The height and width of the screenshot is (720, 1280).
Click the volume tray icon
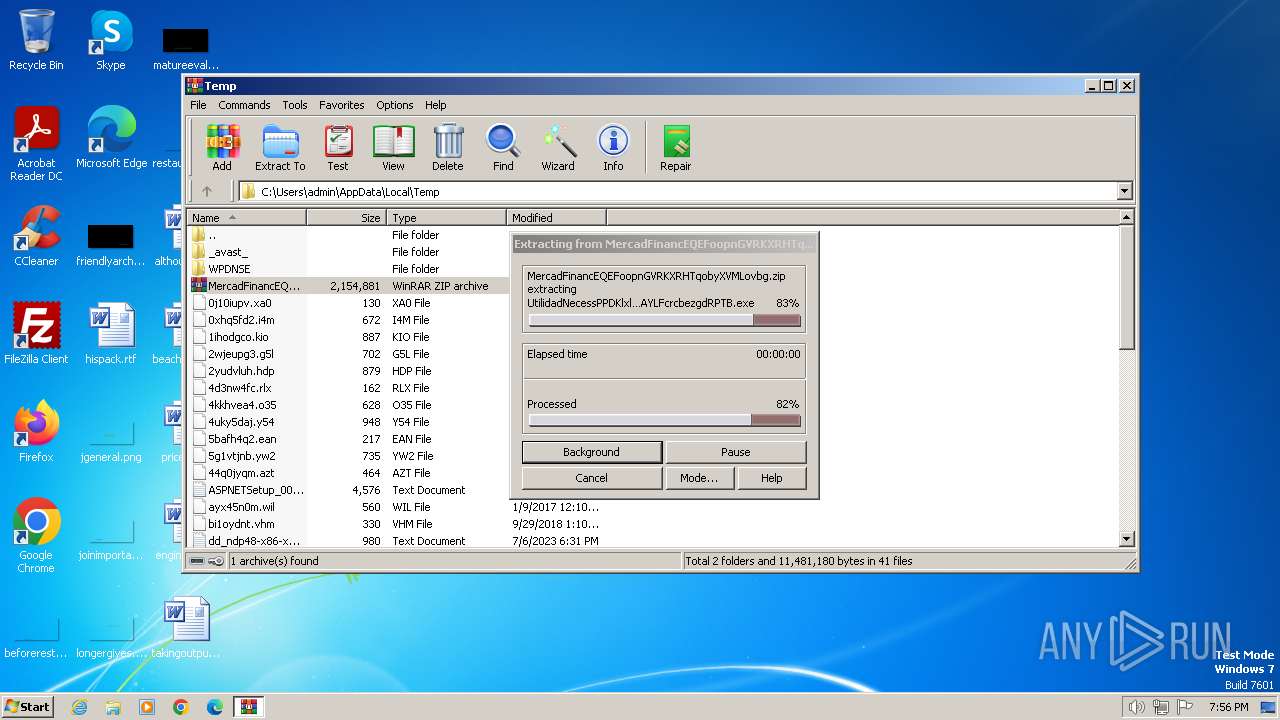[1136, 707]
